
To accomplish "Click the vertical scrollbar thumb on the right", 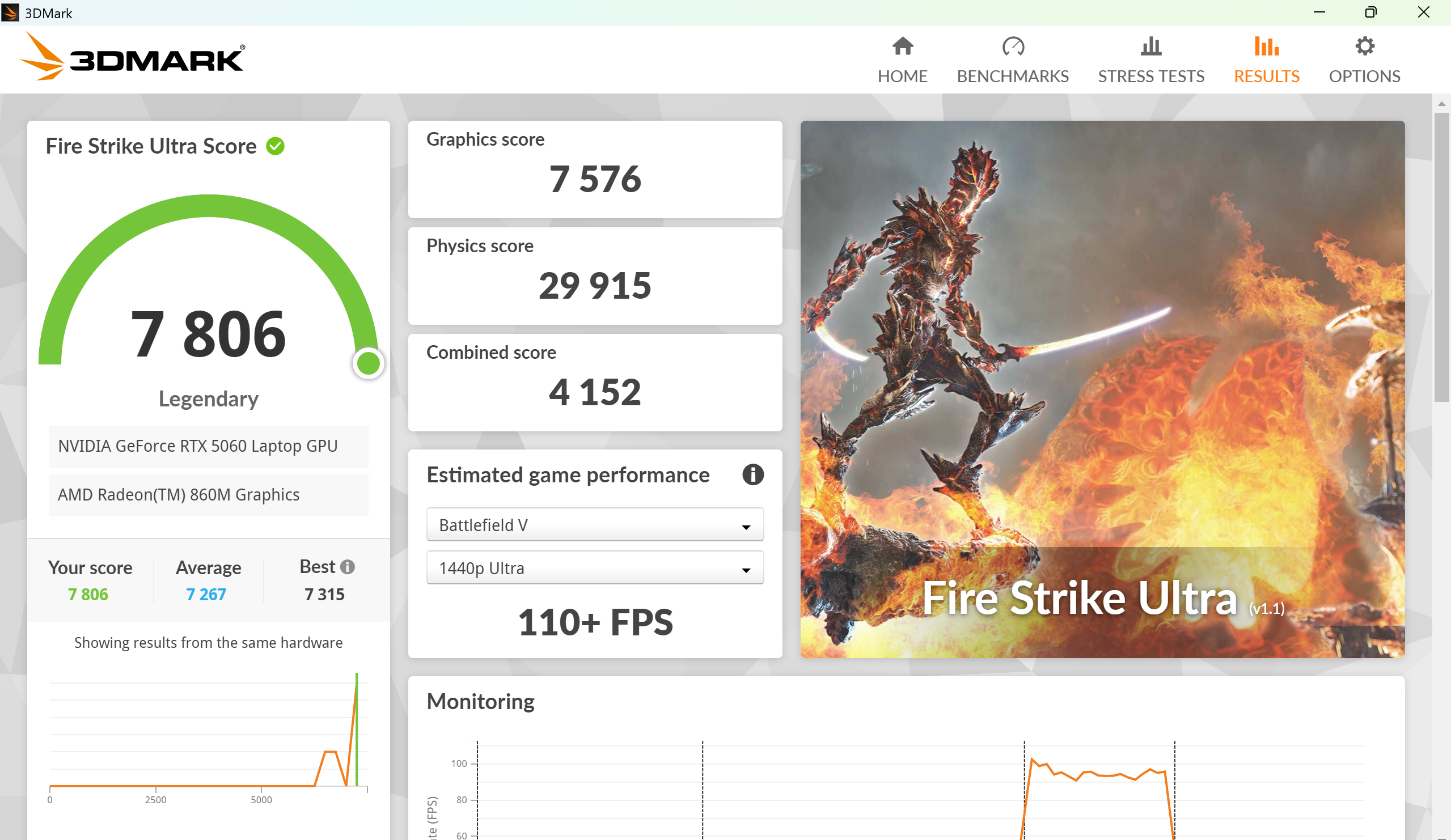I will [x=1441, y=256].
